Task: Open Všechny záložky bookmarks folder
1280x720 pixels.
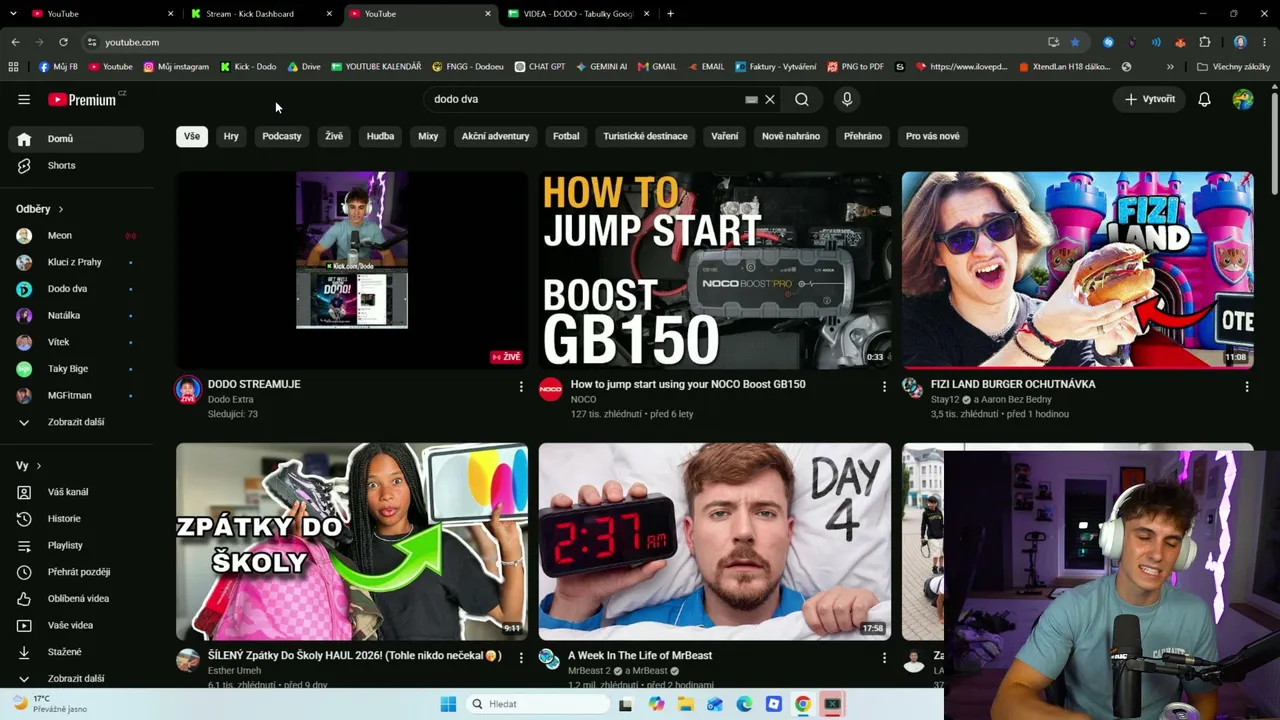Action: pyautogui.click(x=1233, y=67)
